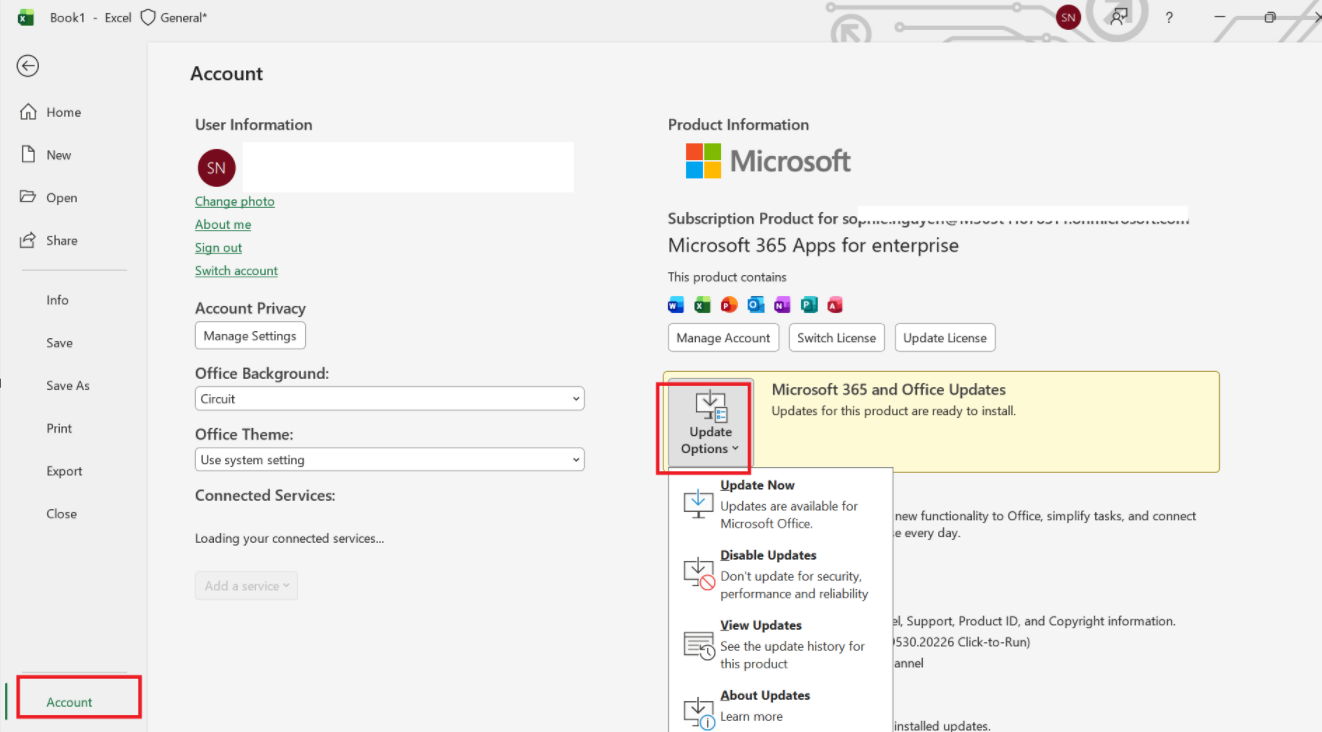Open Manage Settings for Account Privacy

click(x=250, y=336)
